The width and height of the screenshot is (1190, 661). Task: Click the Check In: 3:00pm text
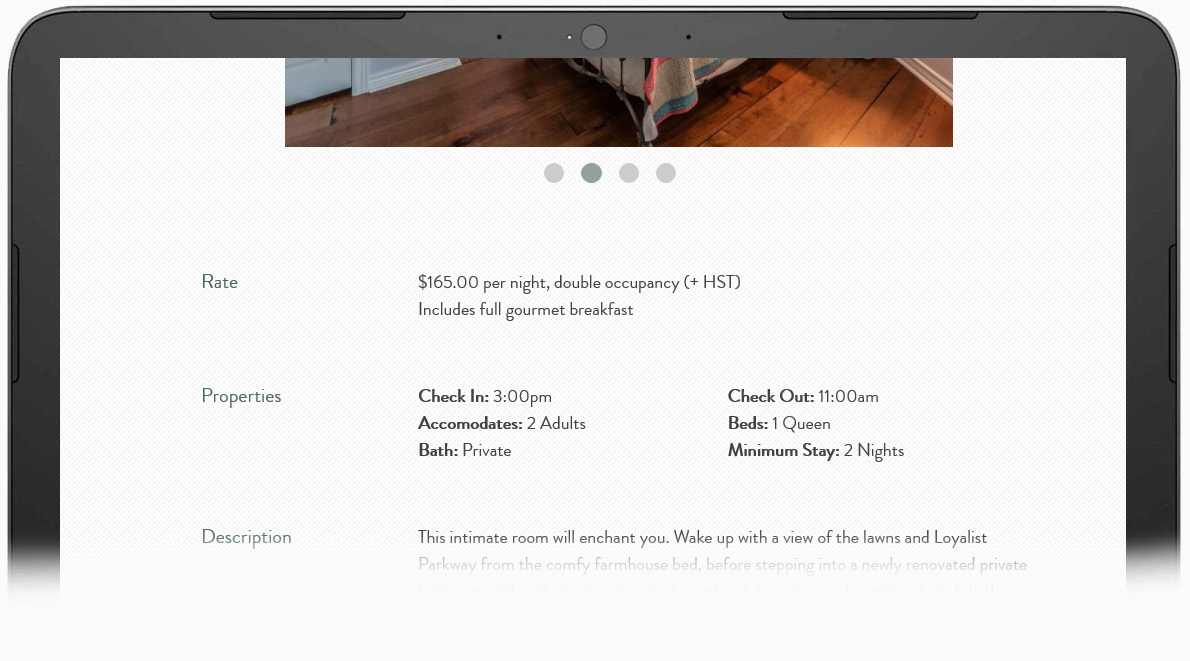(x=485, y=397)
